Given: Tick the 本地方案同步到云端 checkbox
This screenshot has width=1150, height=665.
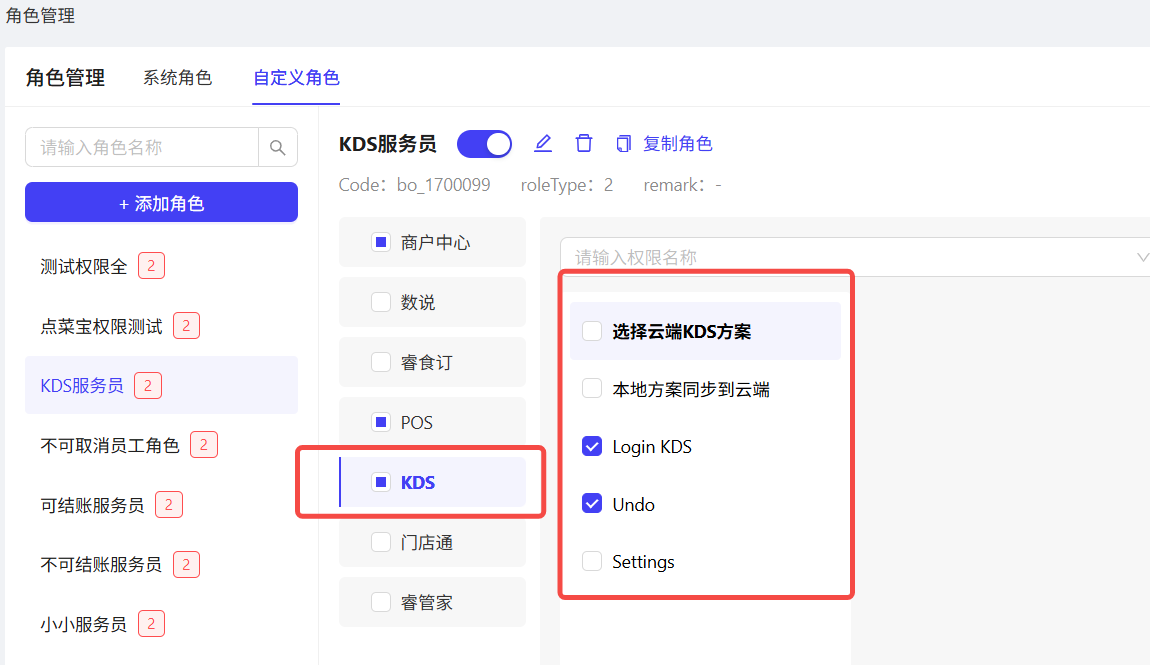Looking at the screenshot, I should 592,389.
